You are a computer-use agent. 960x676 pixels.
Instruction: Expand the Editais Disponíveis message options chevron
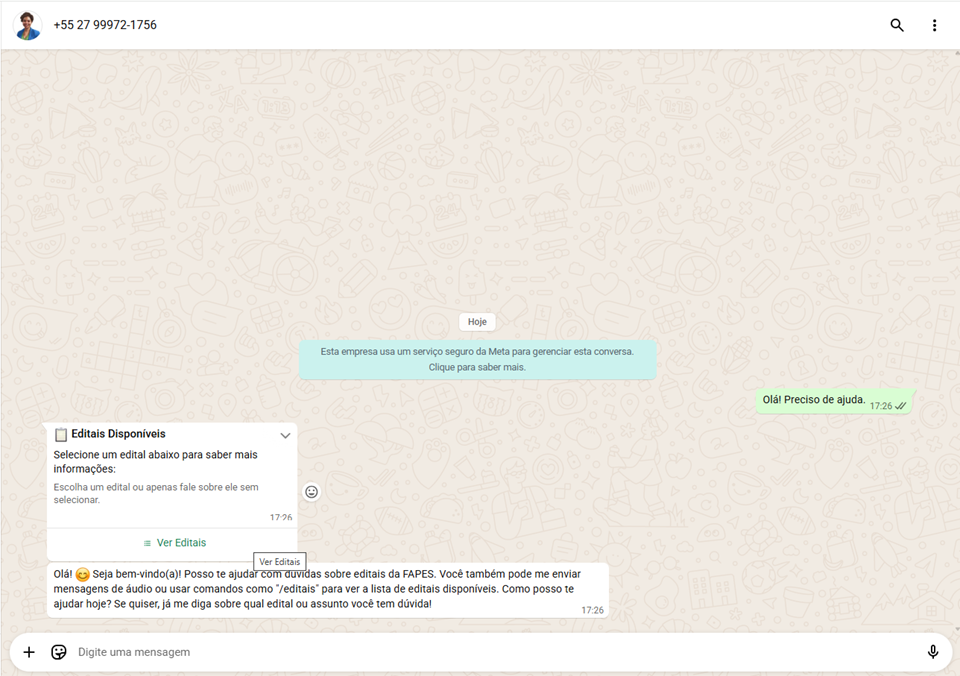click(285, 436)
